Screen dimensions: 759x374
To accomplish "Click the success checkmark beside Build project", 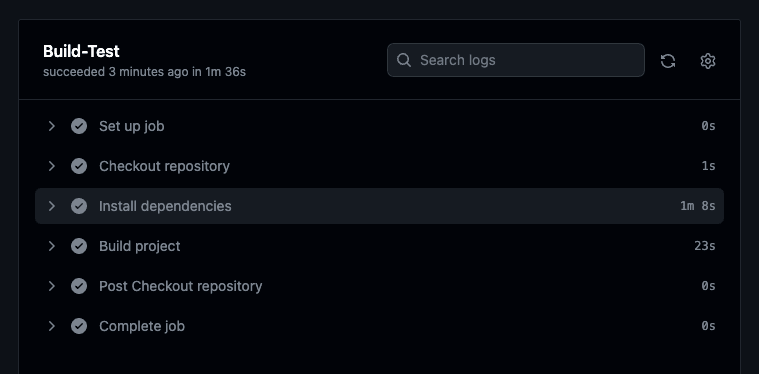I will (x=79, y=246).
